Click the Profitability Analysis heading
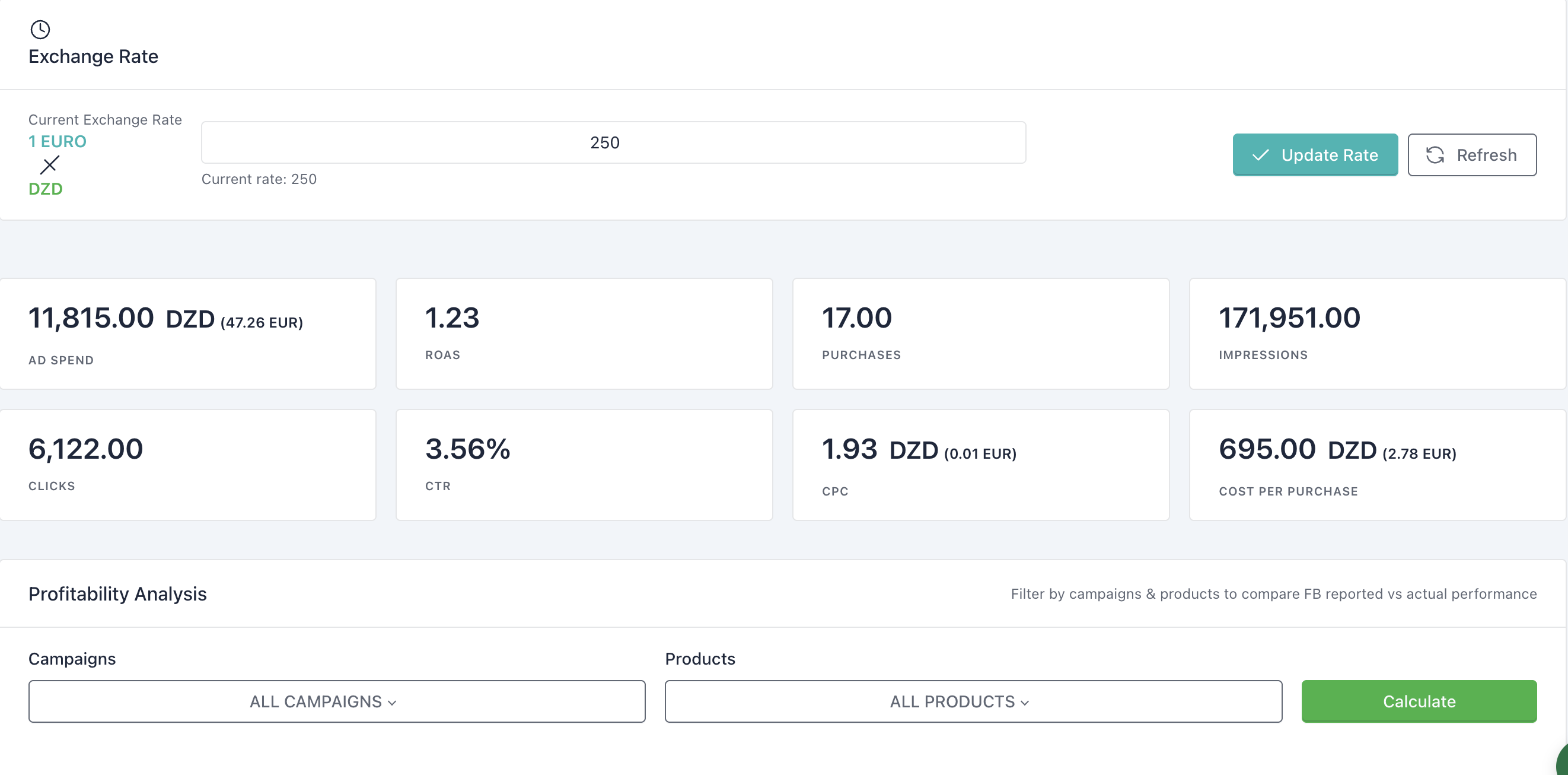 pyautogui.click(x=117, y=593)
